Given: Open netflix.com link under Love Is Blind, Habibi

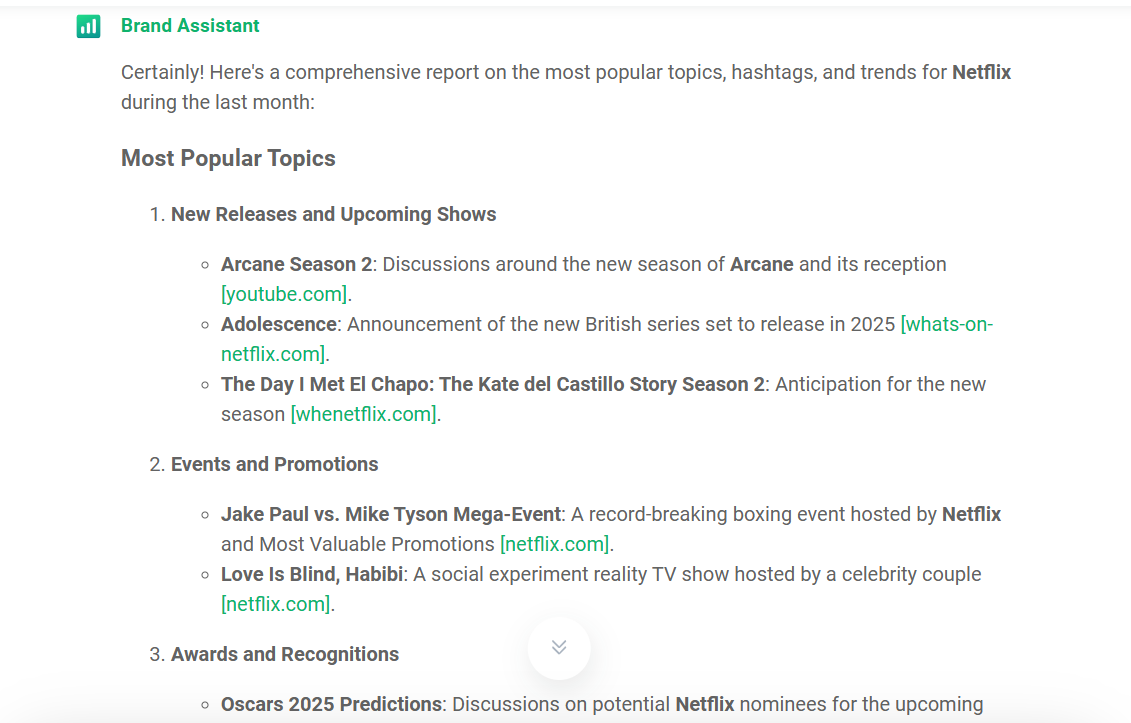Looking at the screenshot, I should (276, 604).
